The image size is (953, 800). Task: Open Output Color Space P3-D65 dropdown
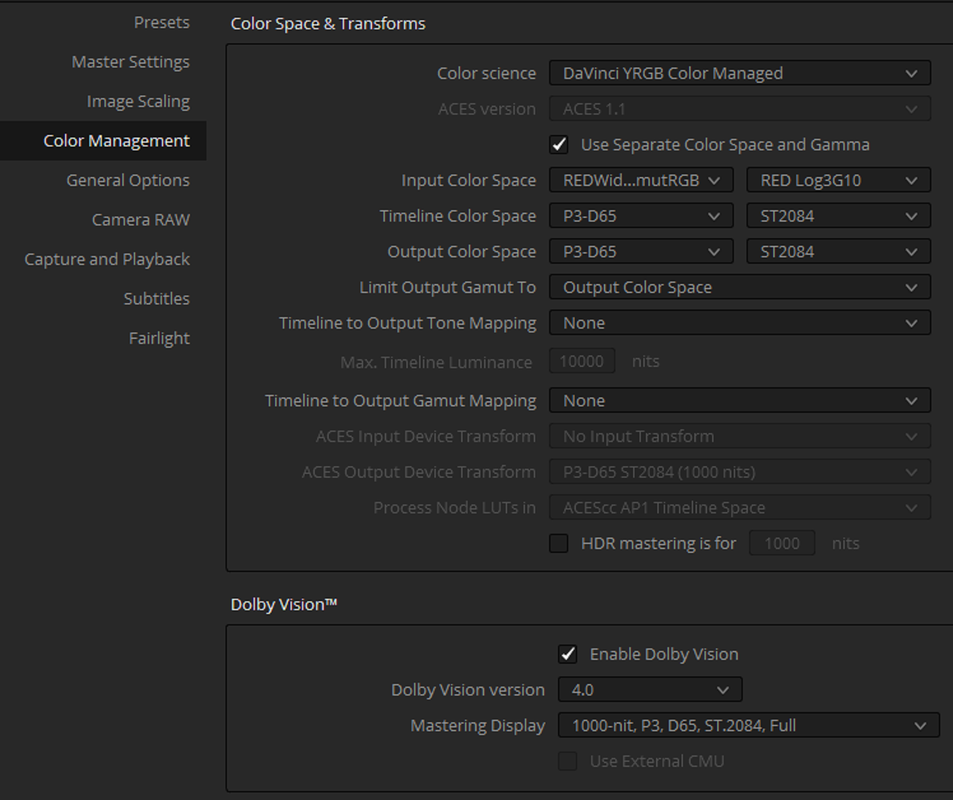[x=641, y=252]
